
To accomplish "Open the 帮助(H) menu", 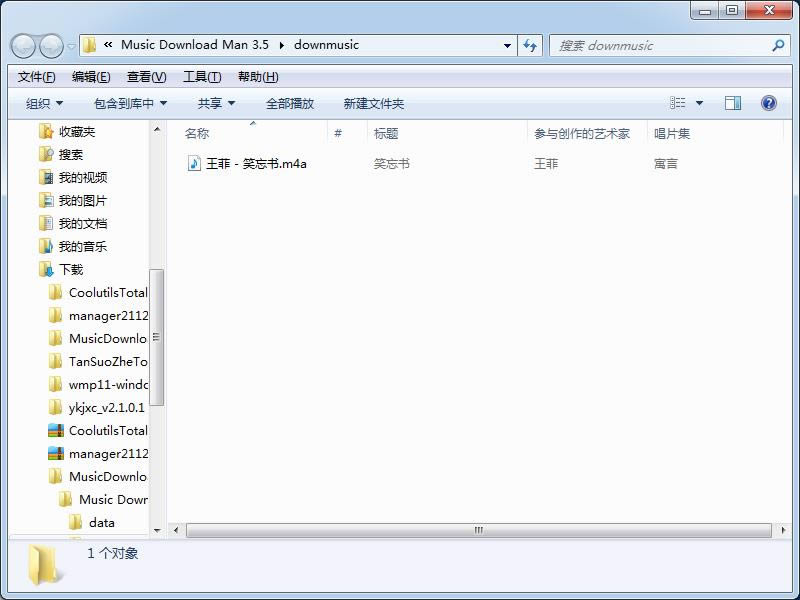I will 258,77.
